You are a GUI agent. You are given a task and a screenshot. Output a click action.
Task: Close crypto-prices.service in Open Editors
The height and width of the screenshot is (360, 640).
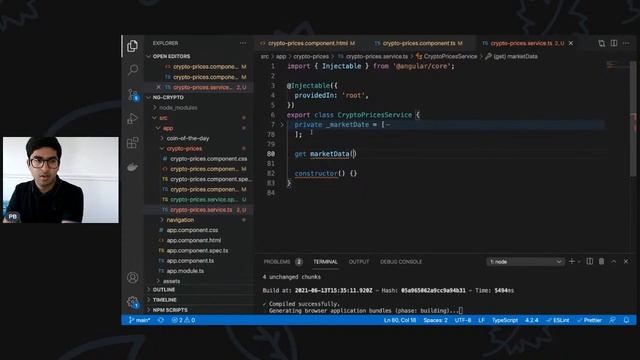(x=158, y=87)
